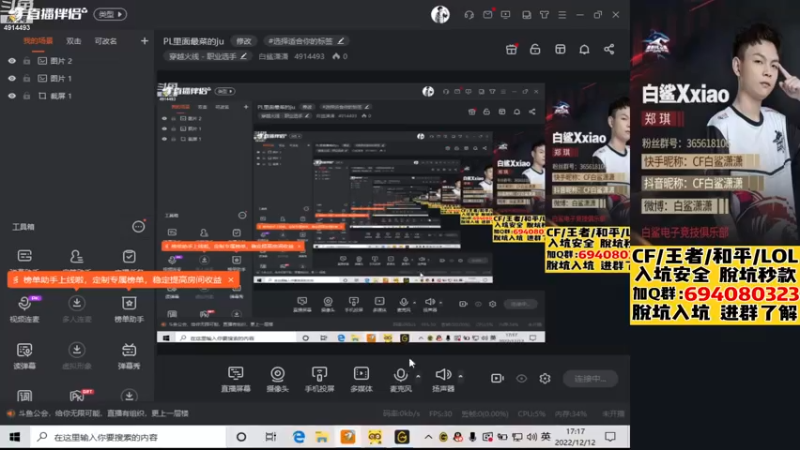Click the share icon above preview
Image resolution: width=800 pixels, height=450 pixels.
[609, 49]
